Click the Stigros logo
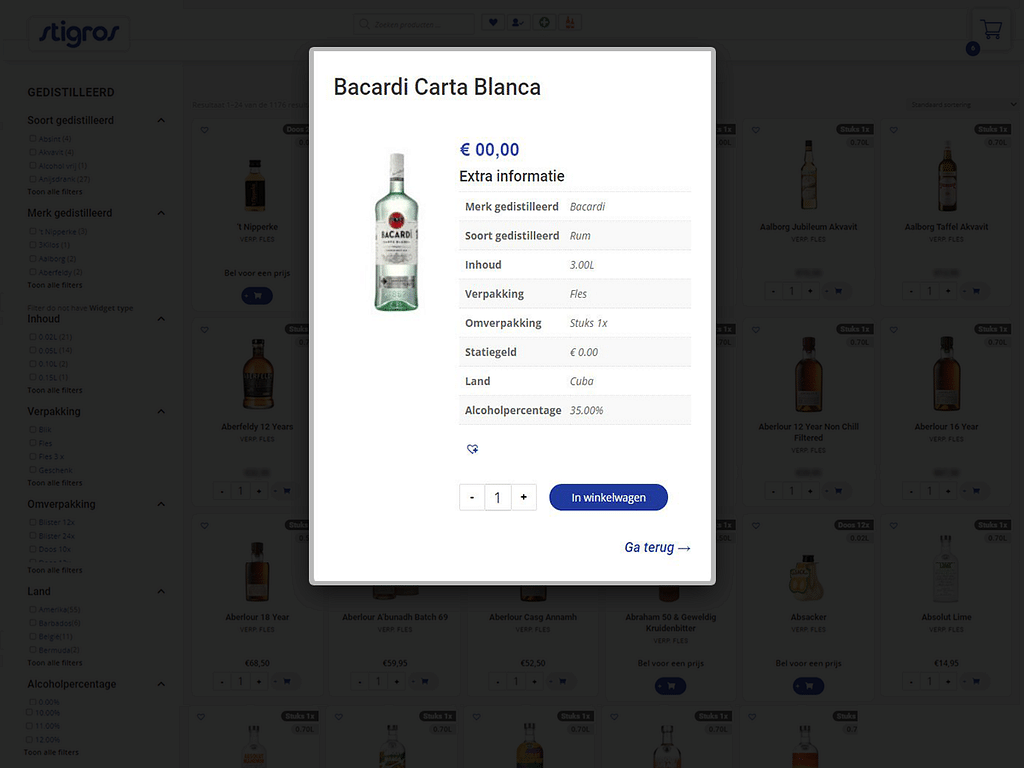The image size is (1024, 768). 78,33
